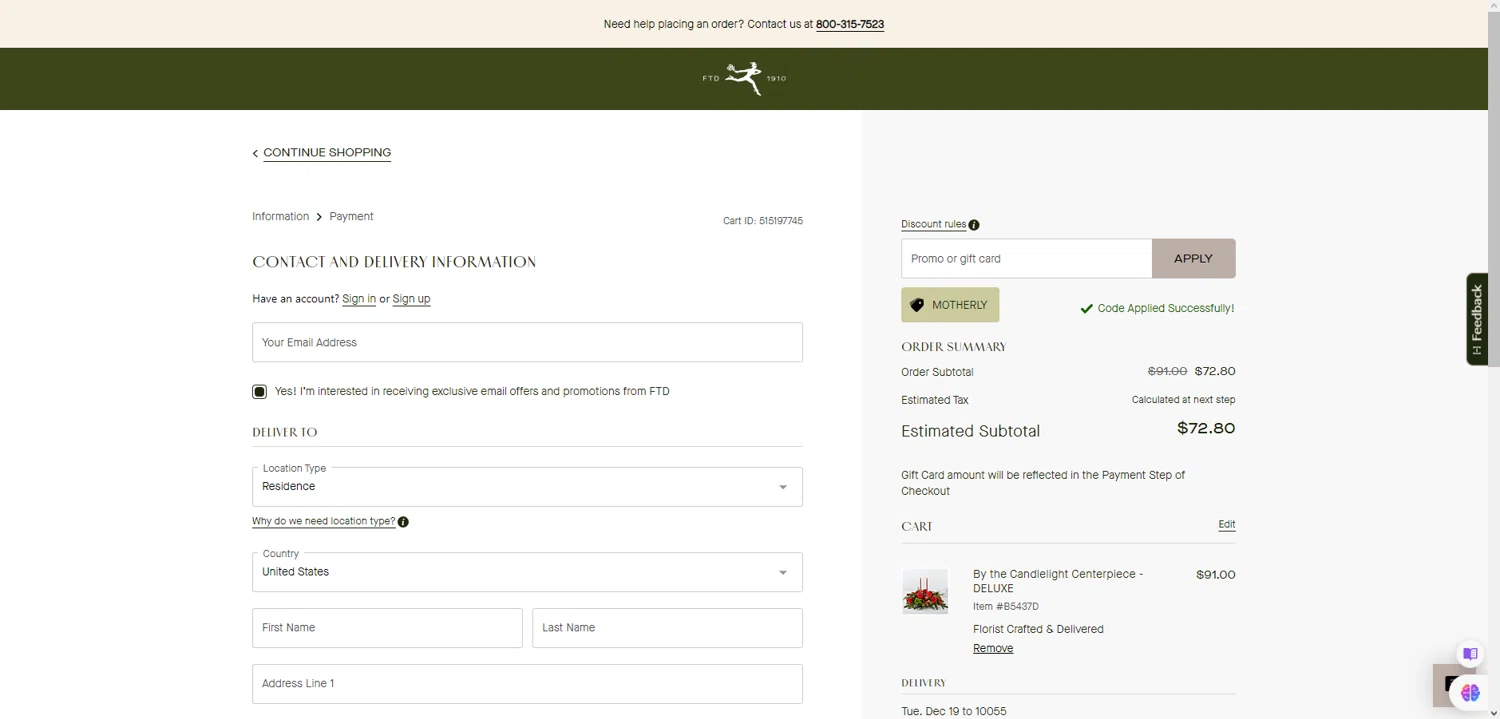Click By the Candlelight Centerpiece product name

[x=1058, y=581]
